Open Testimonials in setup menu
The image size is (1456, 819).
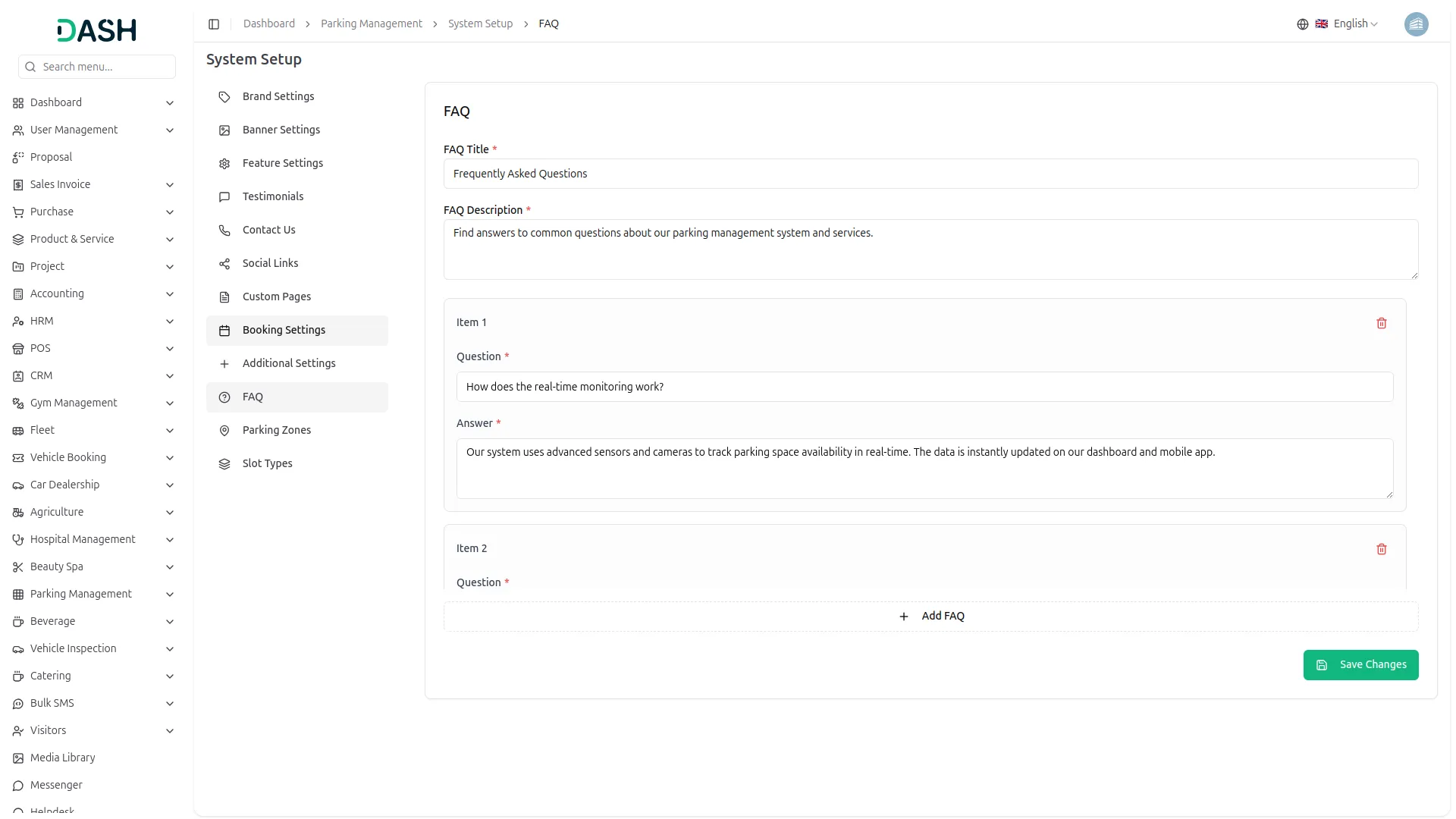click(x=272, y=197)
